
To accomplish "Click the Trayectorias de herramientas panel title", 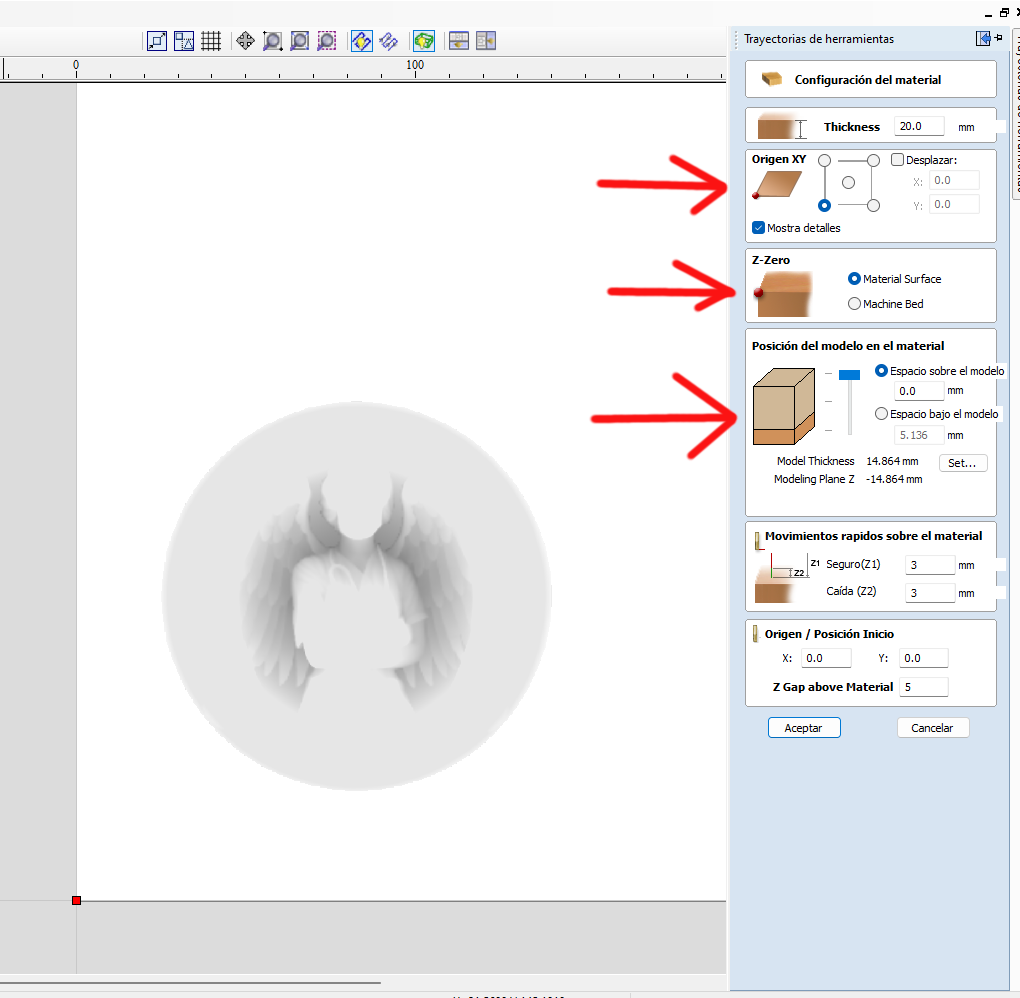I will coord(819,39).
